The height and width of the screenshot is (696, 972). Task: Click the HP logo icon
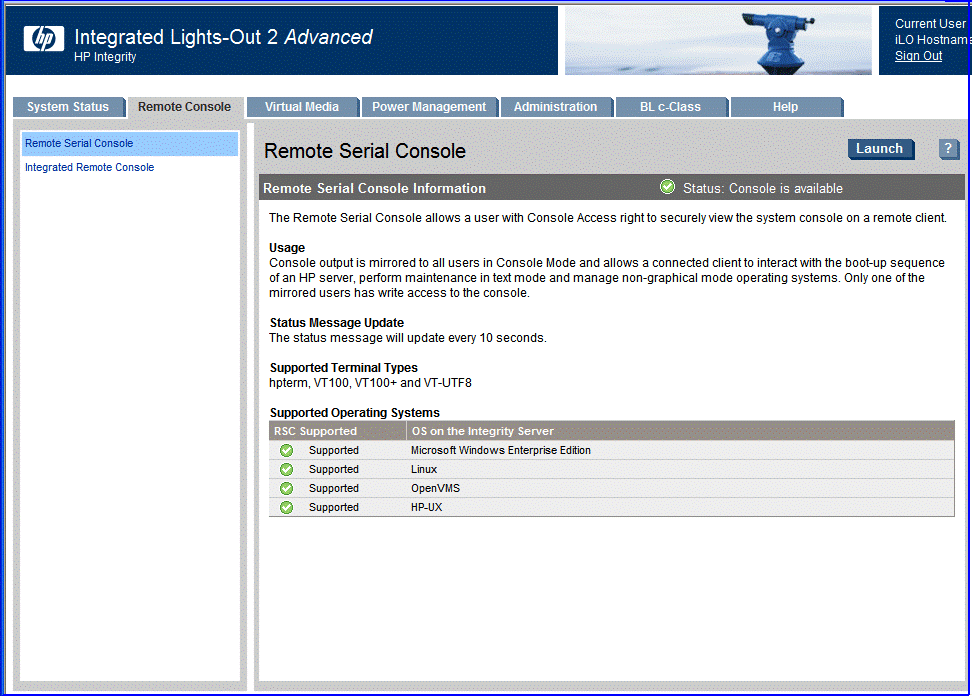[43, 39]
